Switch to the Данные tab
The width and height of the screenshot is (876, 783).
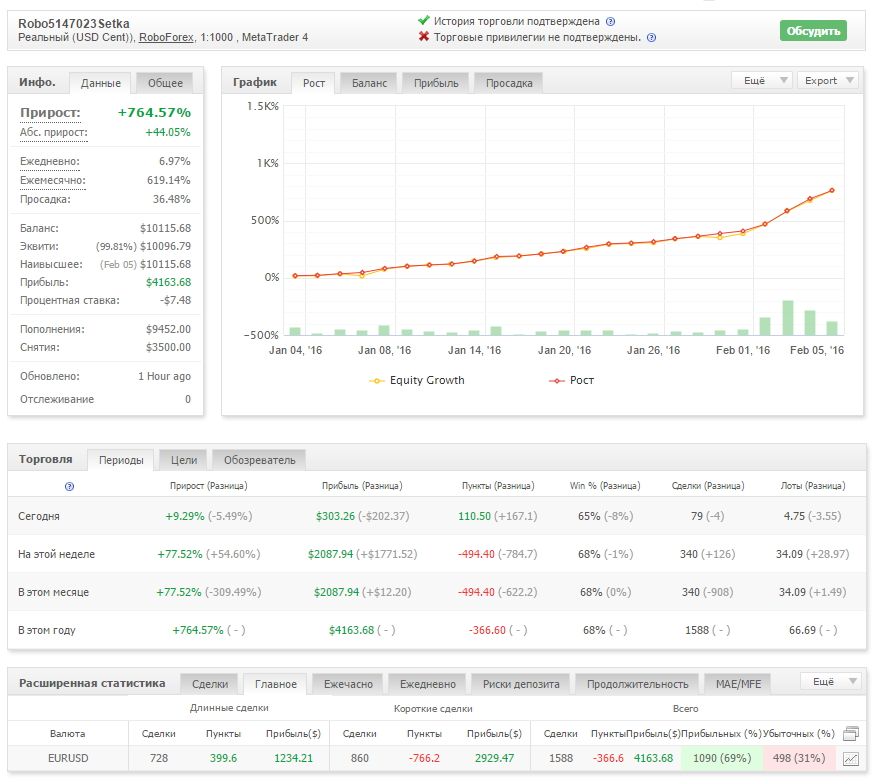pos(101,83)
